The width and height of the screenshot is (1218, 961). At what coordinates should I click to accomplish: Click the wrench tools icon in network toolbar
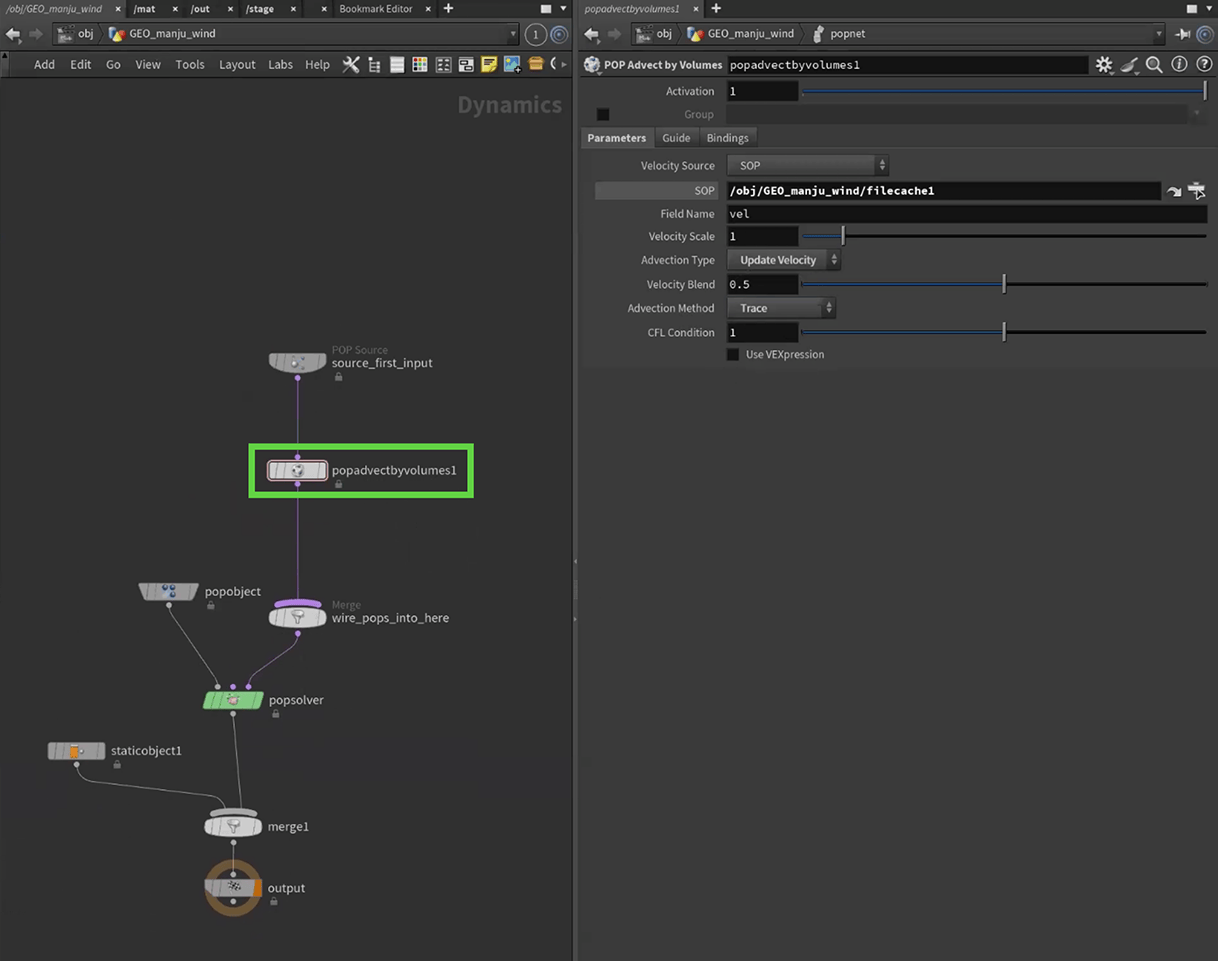pyautogui.click(x=351, y=64)
